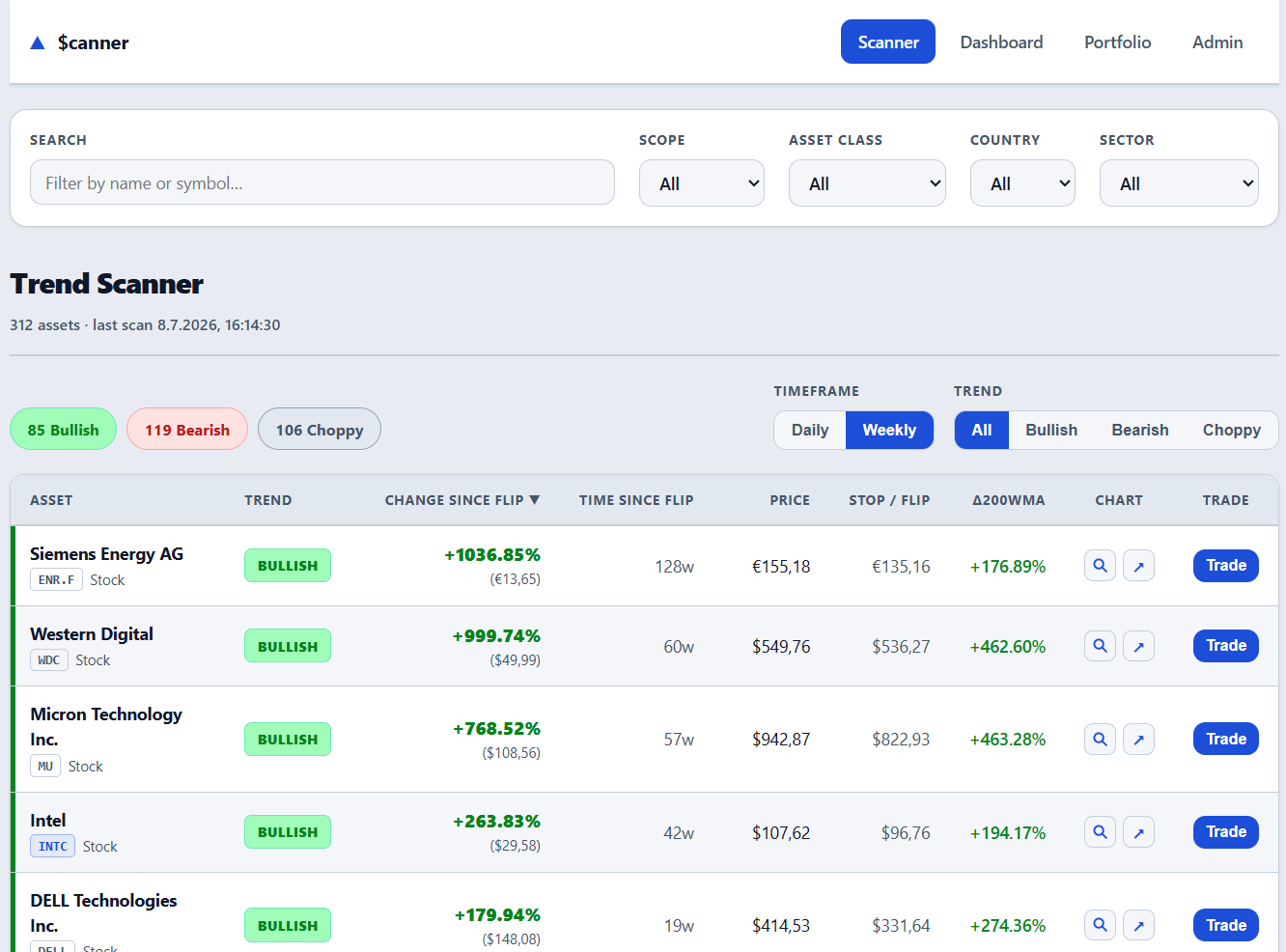Go to the Admin tab
The height and width of the screenshot is (952, 1286).
(x=1217, y=42)
